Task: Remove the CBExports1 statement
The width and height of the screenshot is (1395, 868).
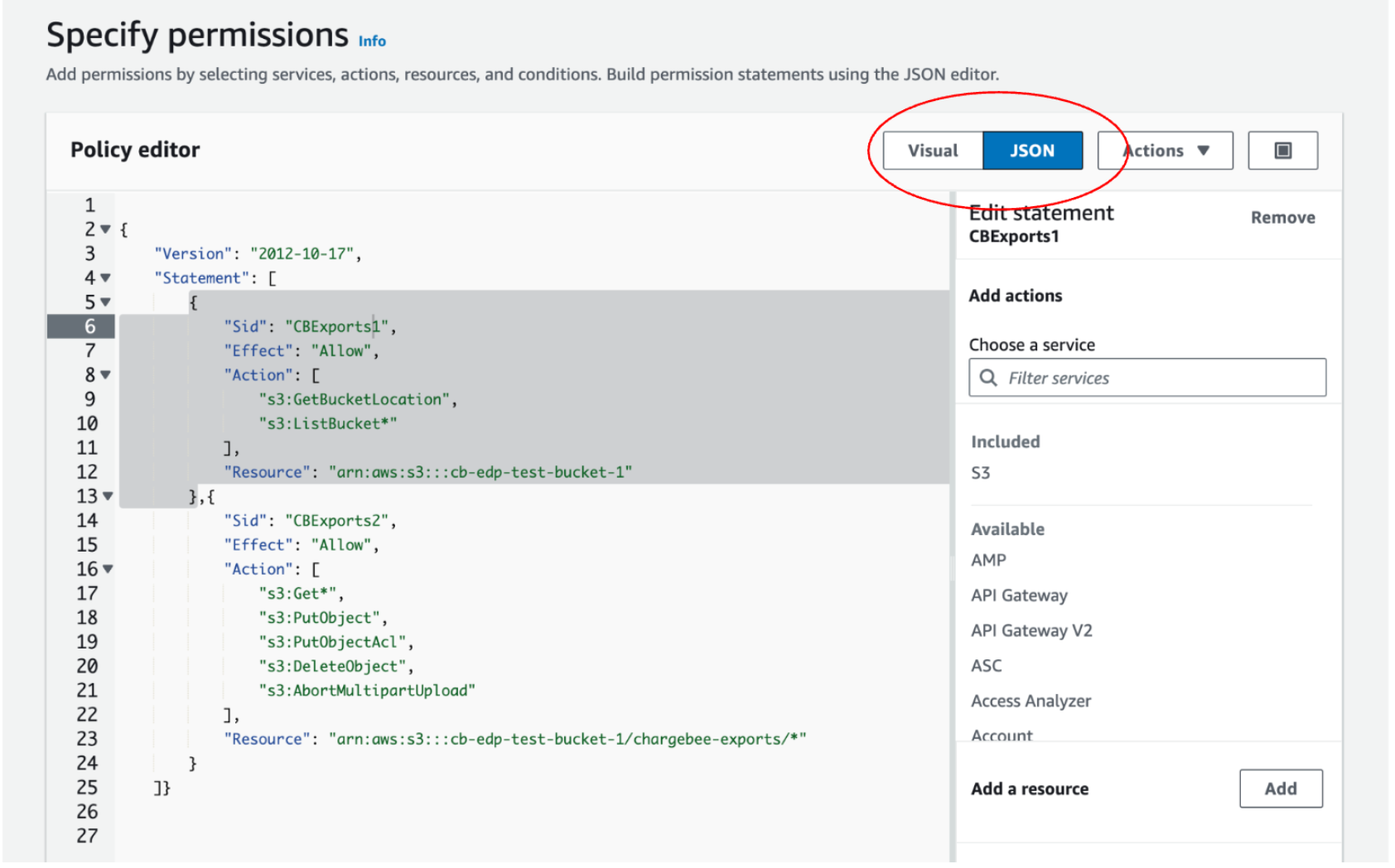Action: pos(1282,218)
